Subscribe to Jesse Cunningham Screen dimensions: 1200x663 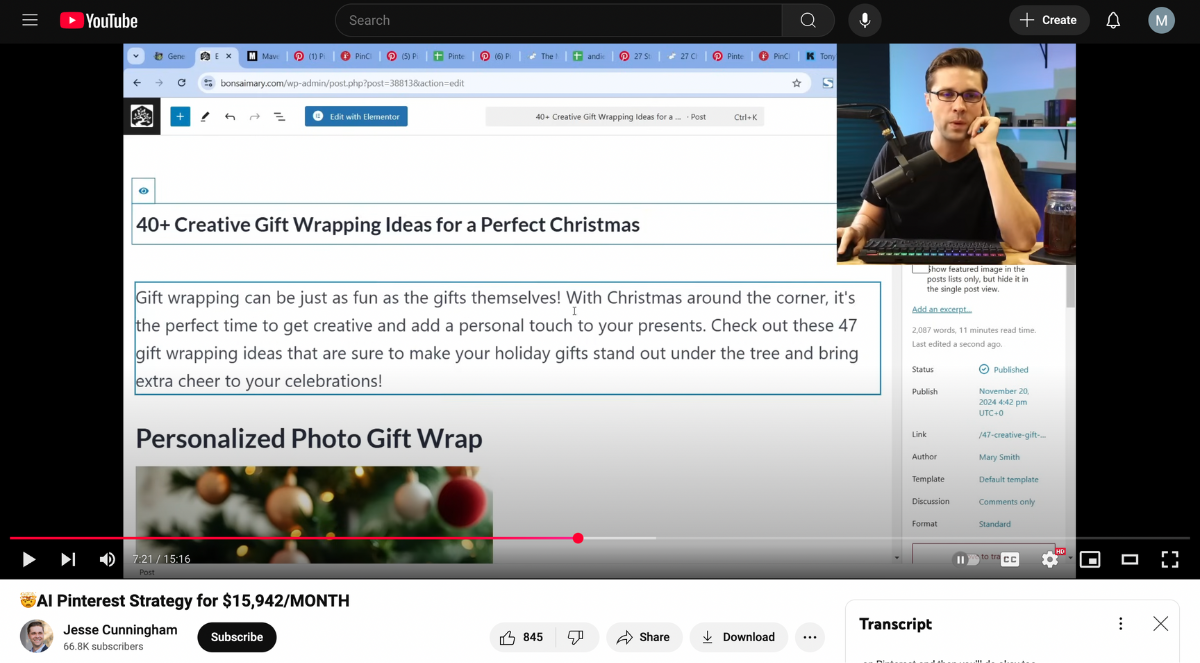237,637
